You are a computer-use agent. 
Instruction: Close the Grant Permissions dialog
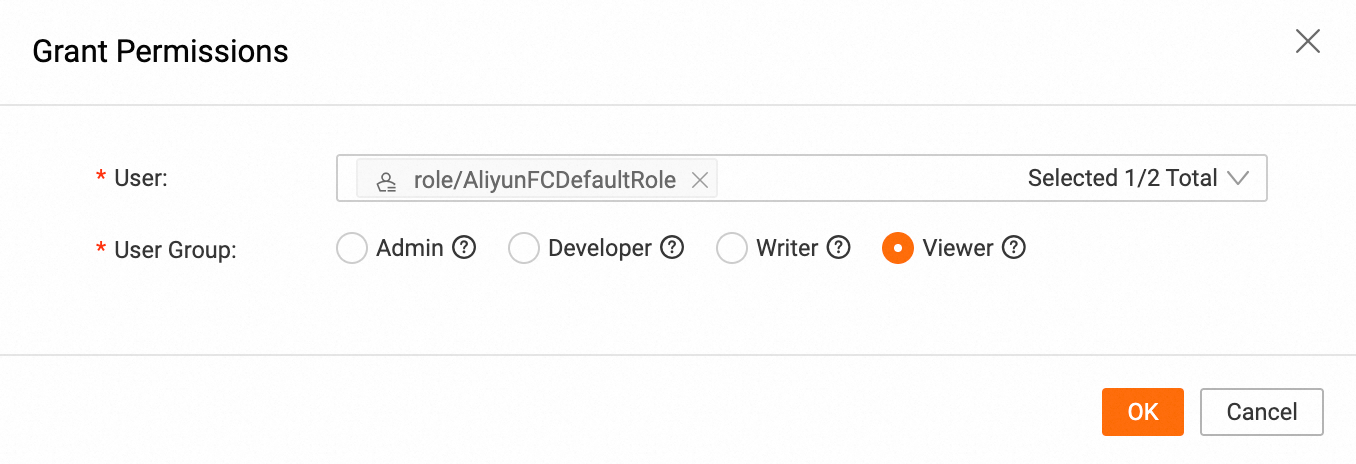point(1308,41)
